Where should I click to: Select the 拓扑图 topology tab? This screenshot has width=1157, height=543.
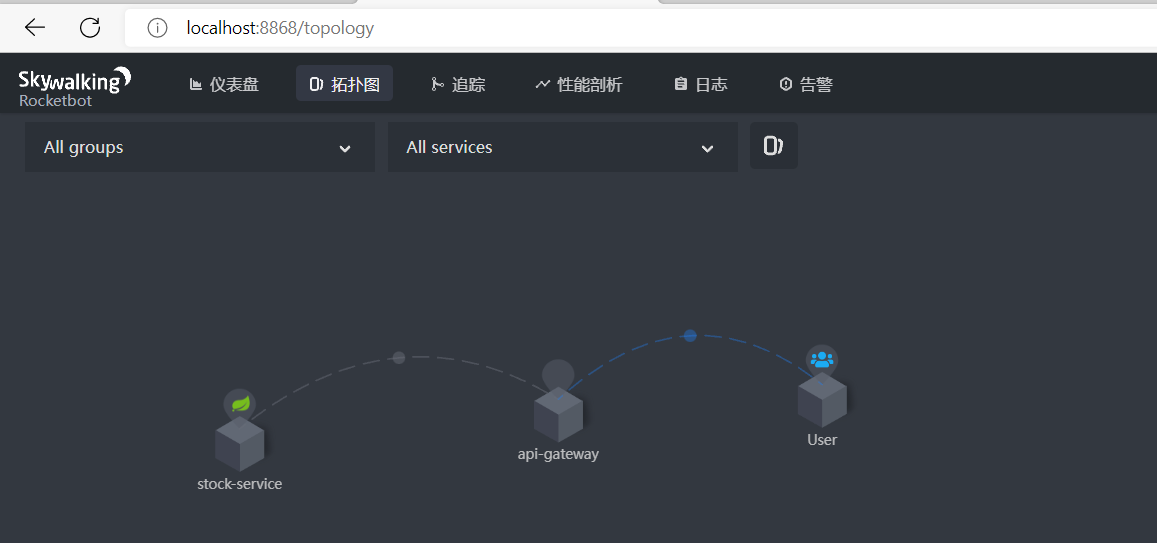(344, 85)
